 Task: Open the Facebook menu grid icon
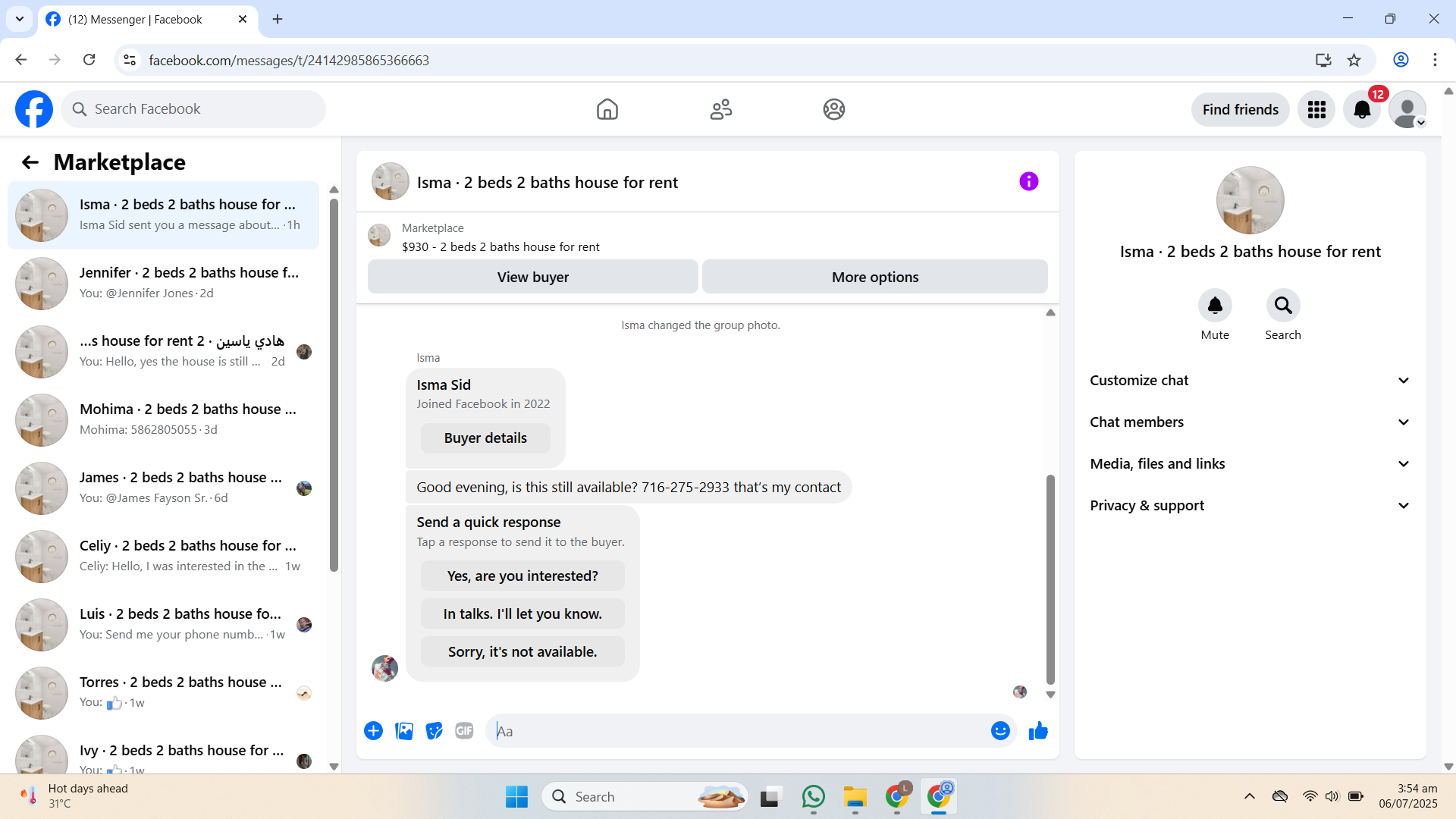point(1316,109)
